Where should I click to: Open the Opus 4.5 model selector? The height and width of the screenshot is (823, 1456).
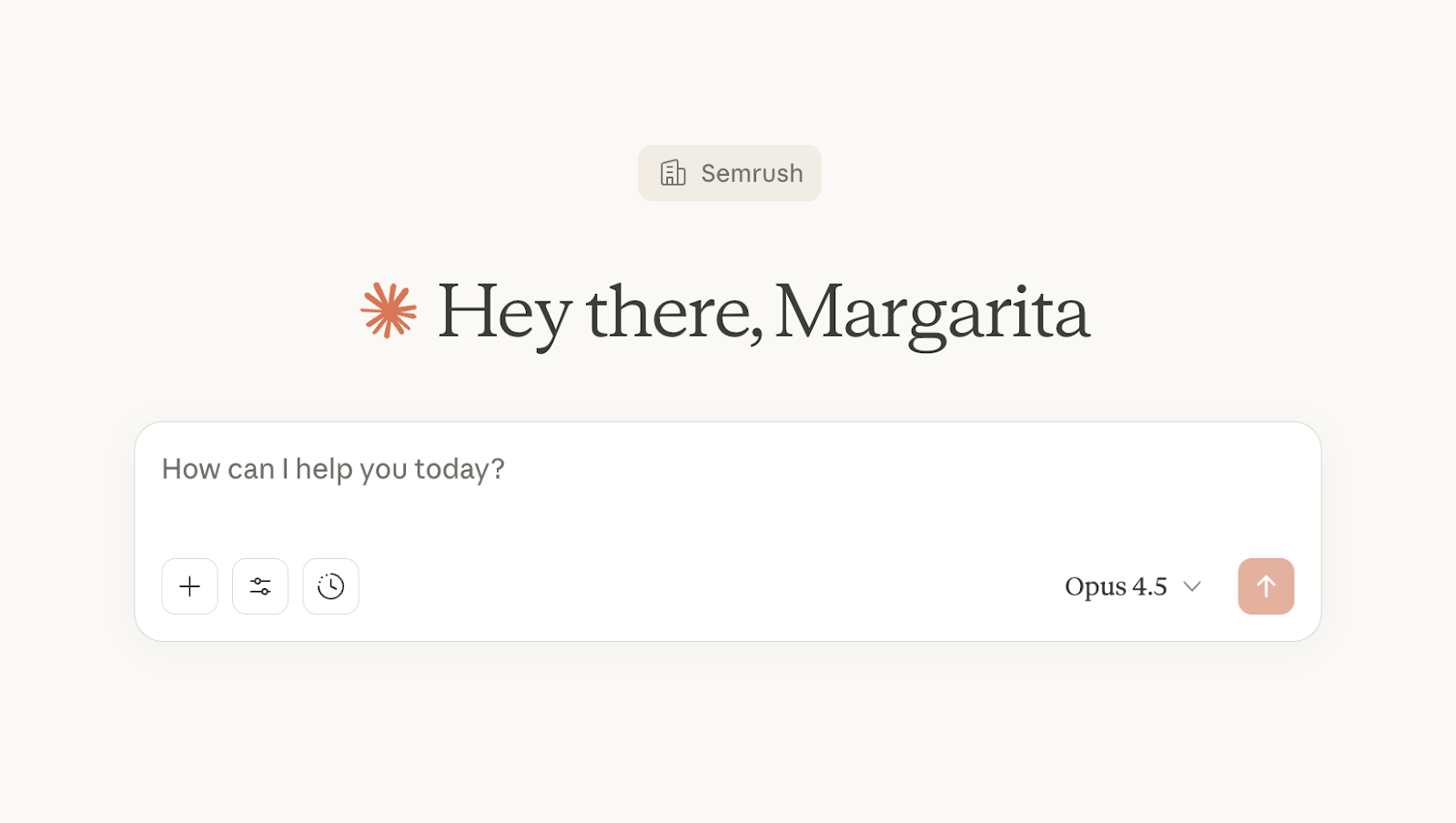pyautogui.click(x=1132, y=586)
